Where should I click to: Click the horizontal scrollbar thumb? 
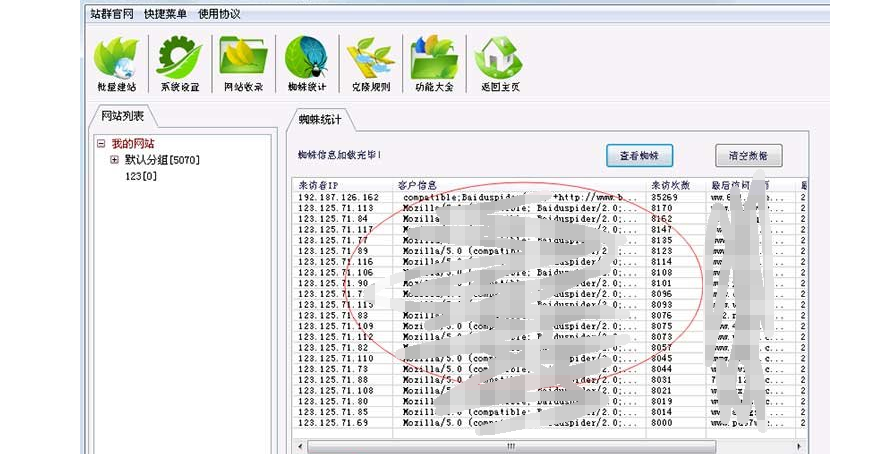(511, 446)
